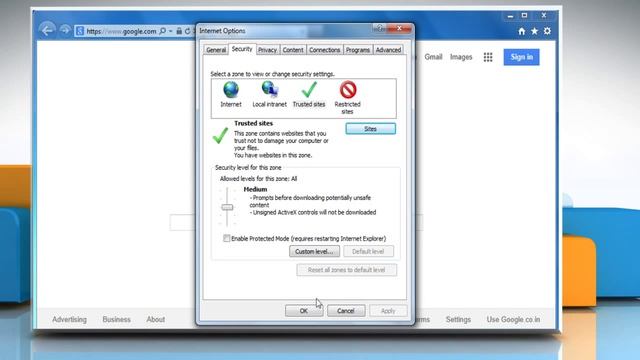This screenshot has height=360, width=640.
Task: Close the Internet Options dialog
Action: [x=399, y=28]
